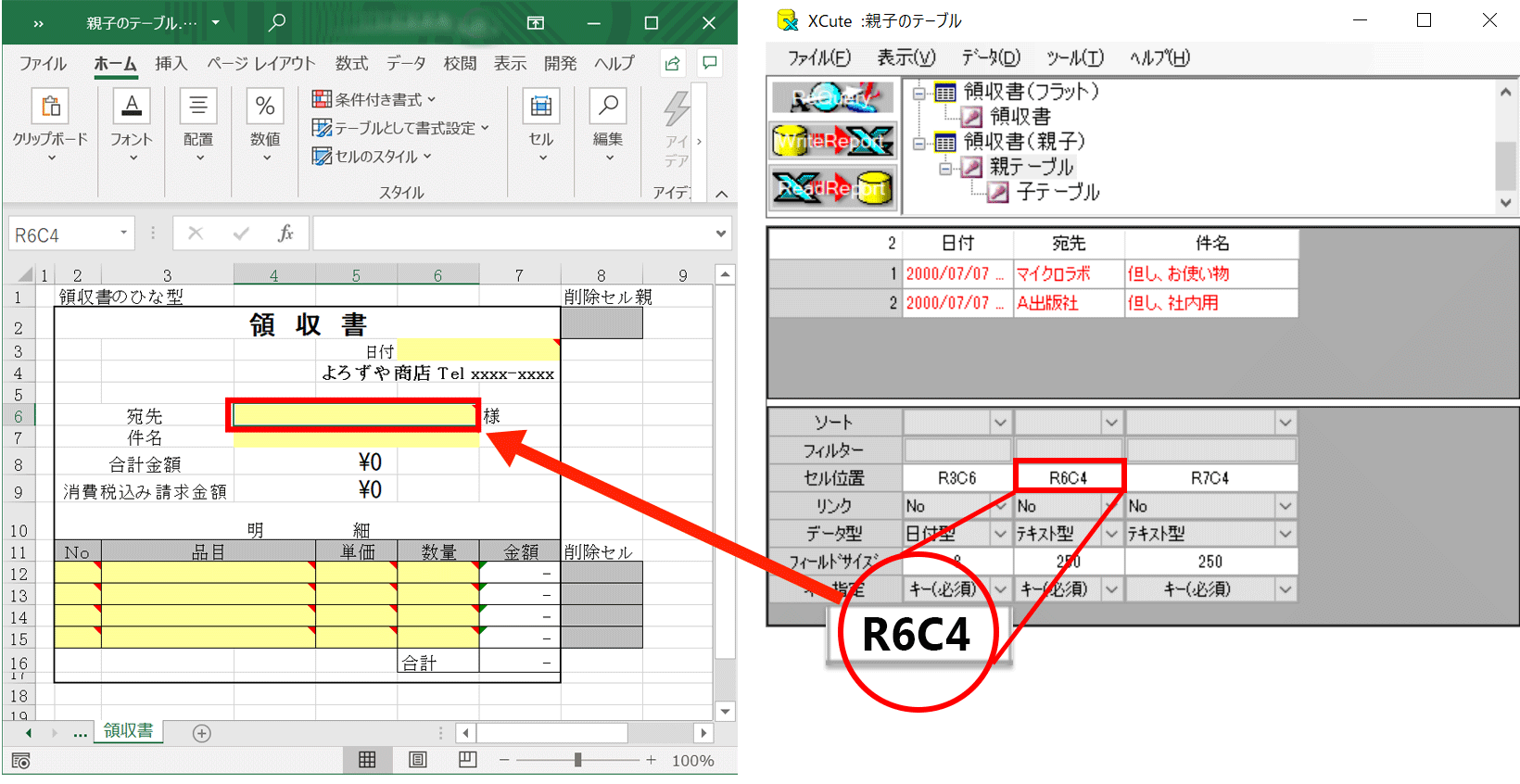Open the Number (数値) percent icon

point(265,107)
